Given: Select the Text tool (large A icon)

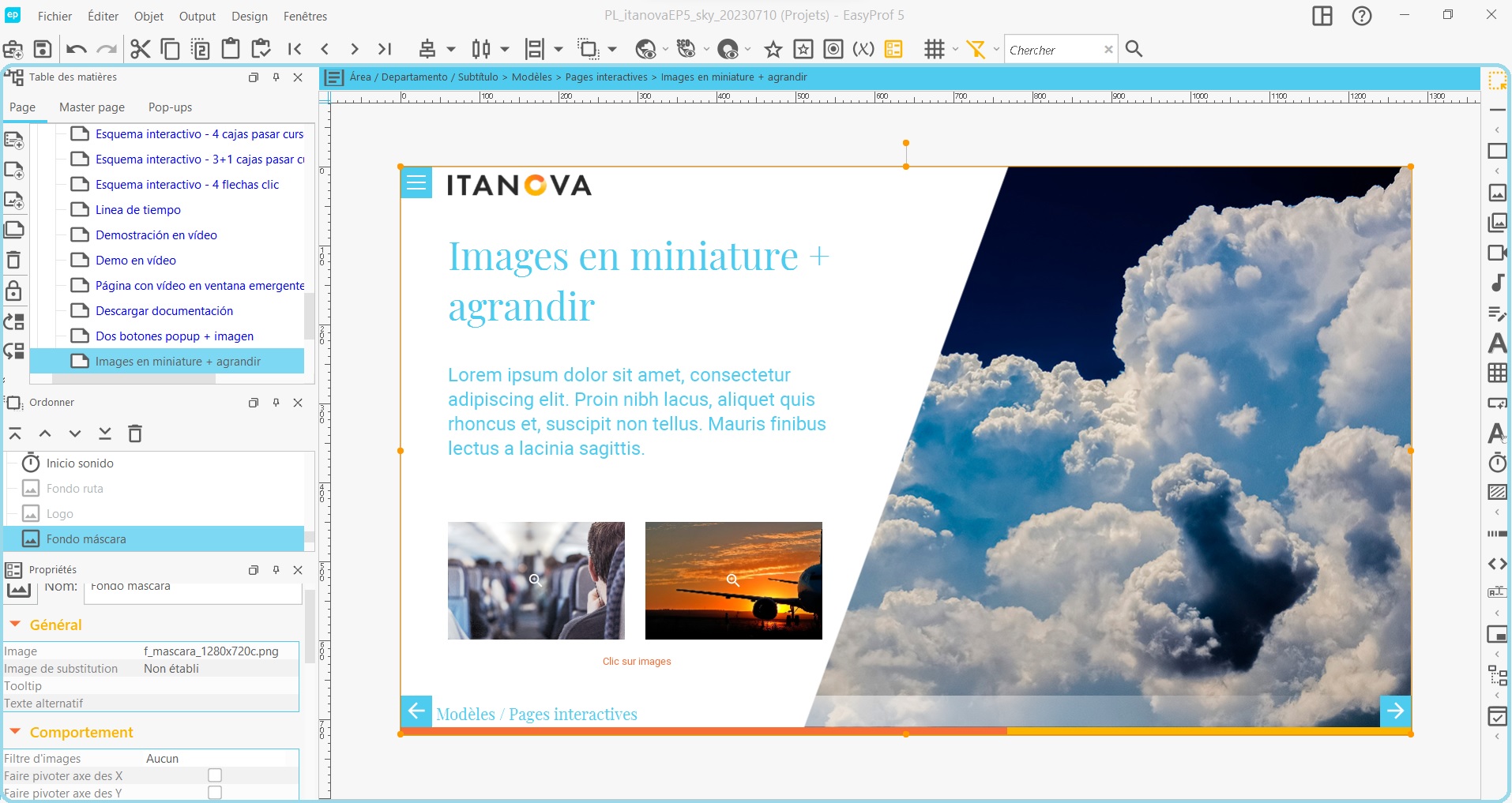Looking at the screenshot, I should click(1497, 343).
